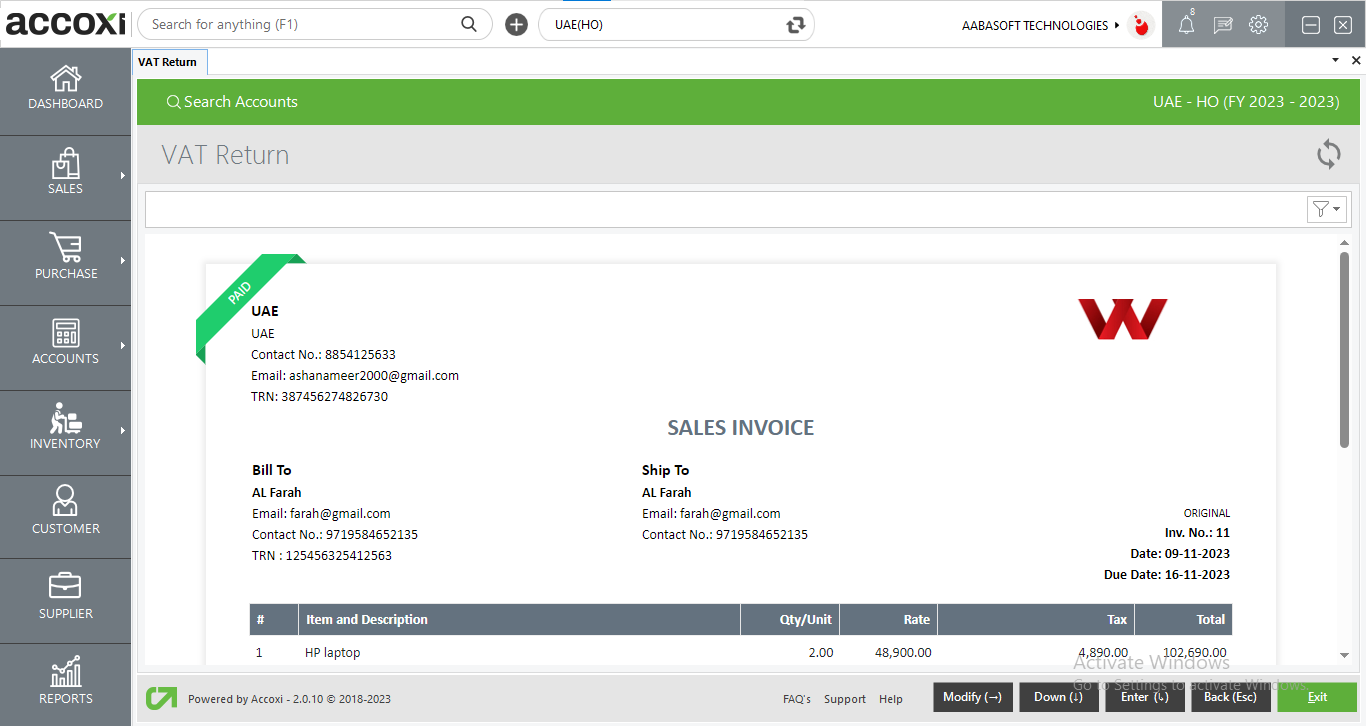The image size is (1366, 726).
Task: Select the Sales module icon
Action: pyautogui.click(x=65, y=172)
